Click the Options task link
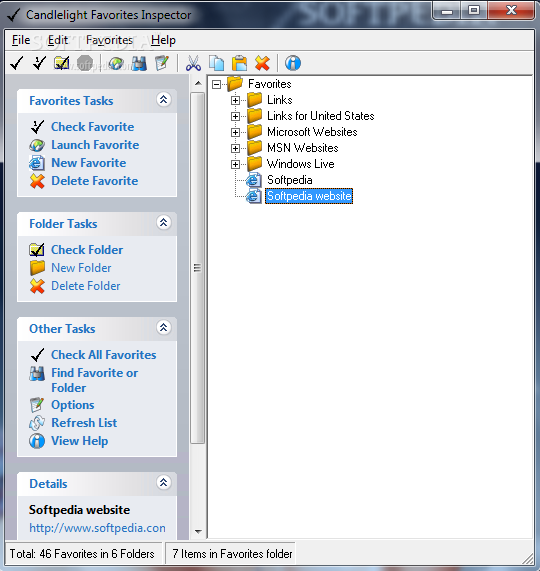Screen dimensions: 540x571 [73, 405]
